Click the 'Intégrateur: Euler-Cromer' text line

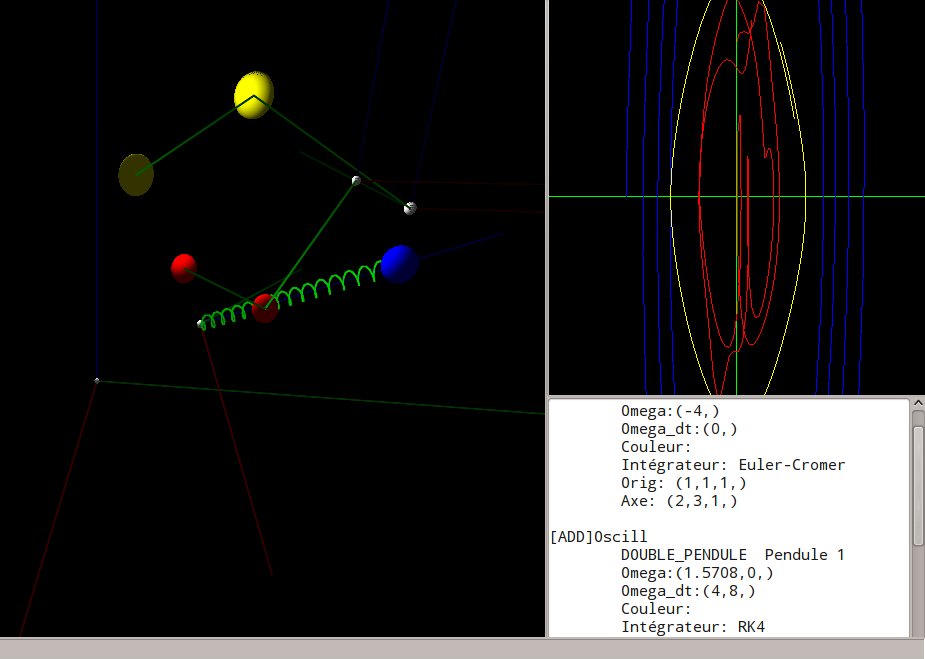733,465
